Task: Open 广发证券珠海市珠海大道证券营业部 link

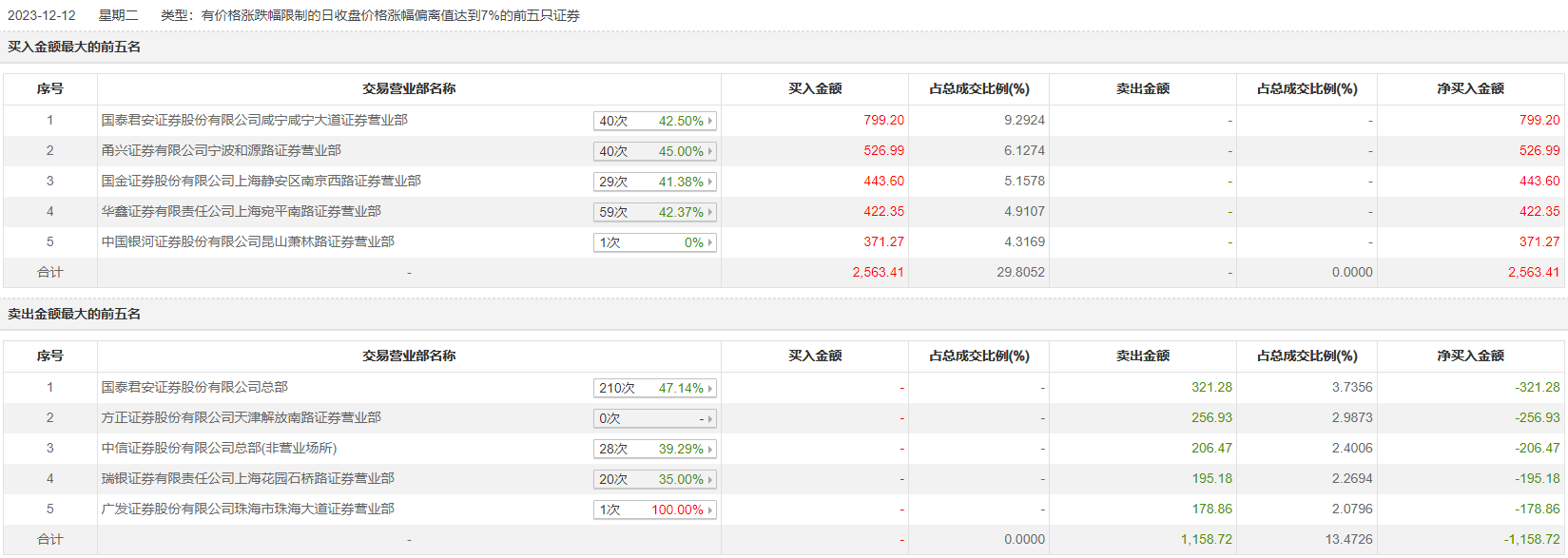Action: point(248,509)
